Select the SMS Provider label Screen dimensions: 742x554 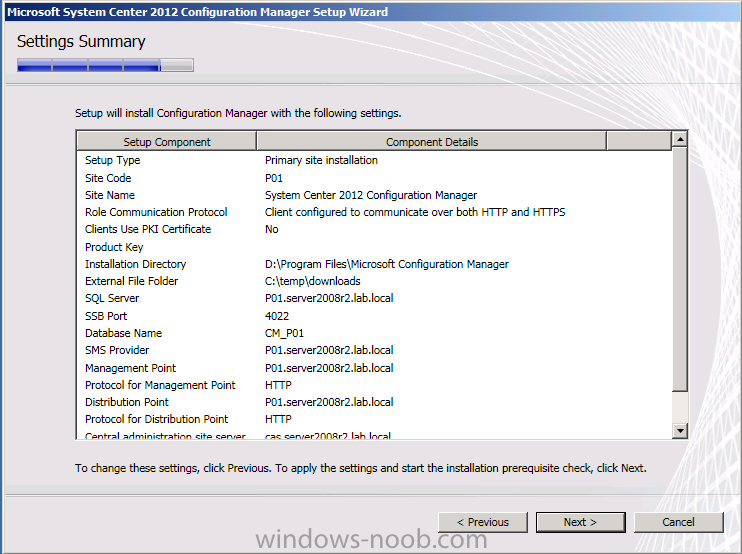click(x=117, y=351)
